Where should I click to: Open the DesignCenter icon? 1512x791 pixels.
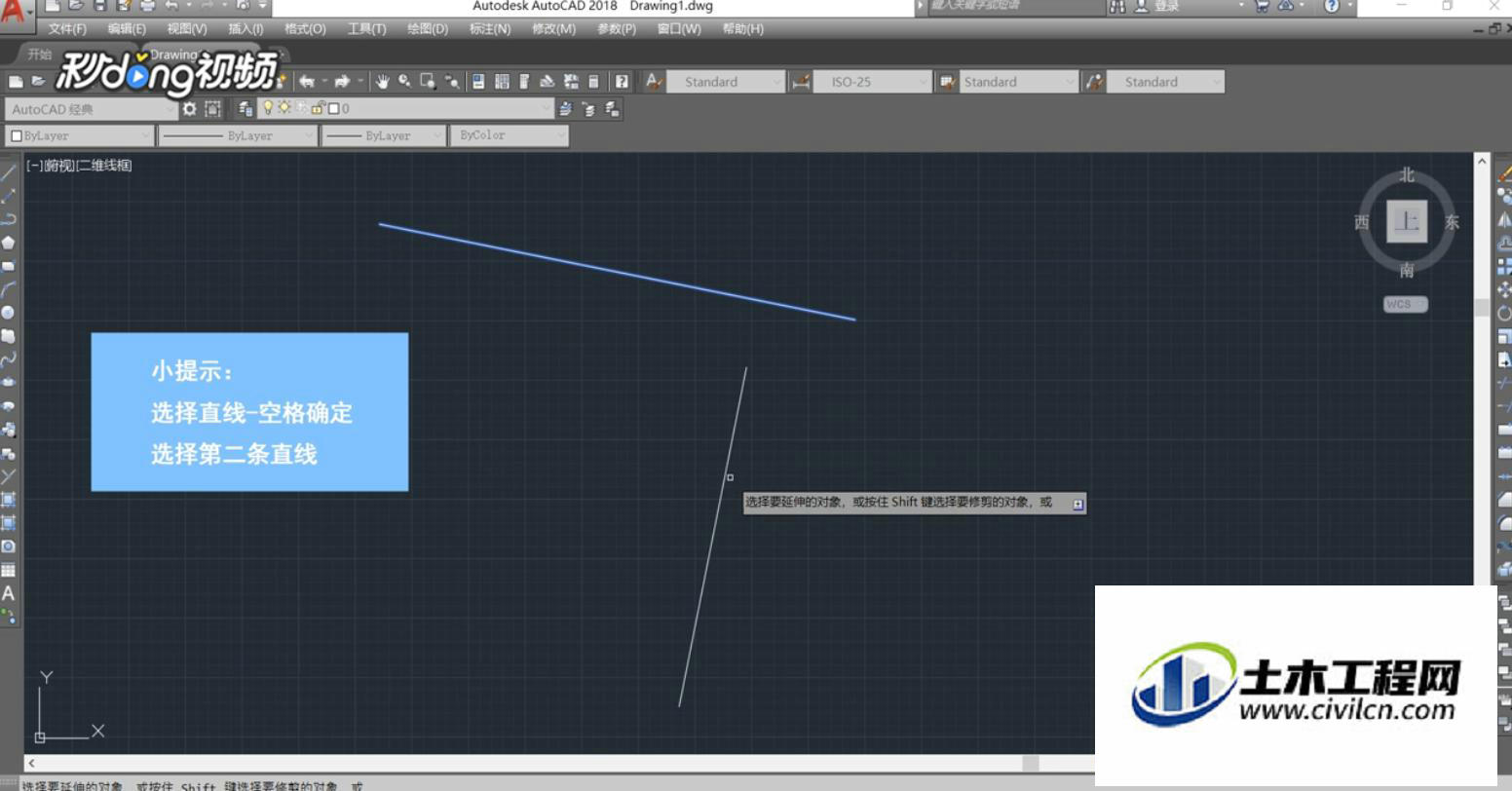[x=502, y=82]
